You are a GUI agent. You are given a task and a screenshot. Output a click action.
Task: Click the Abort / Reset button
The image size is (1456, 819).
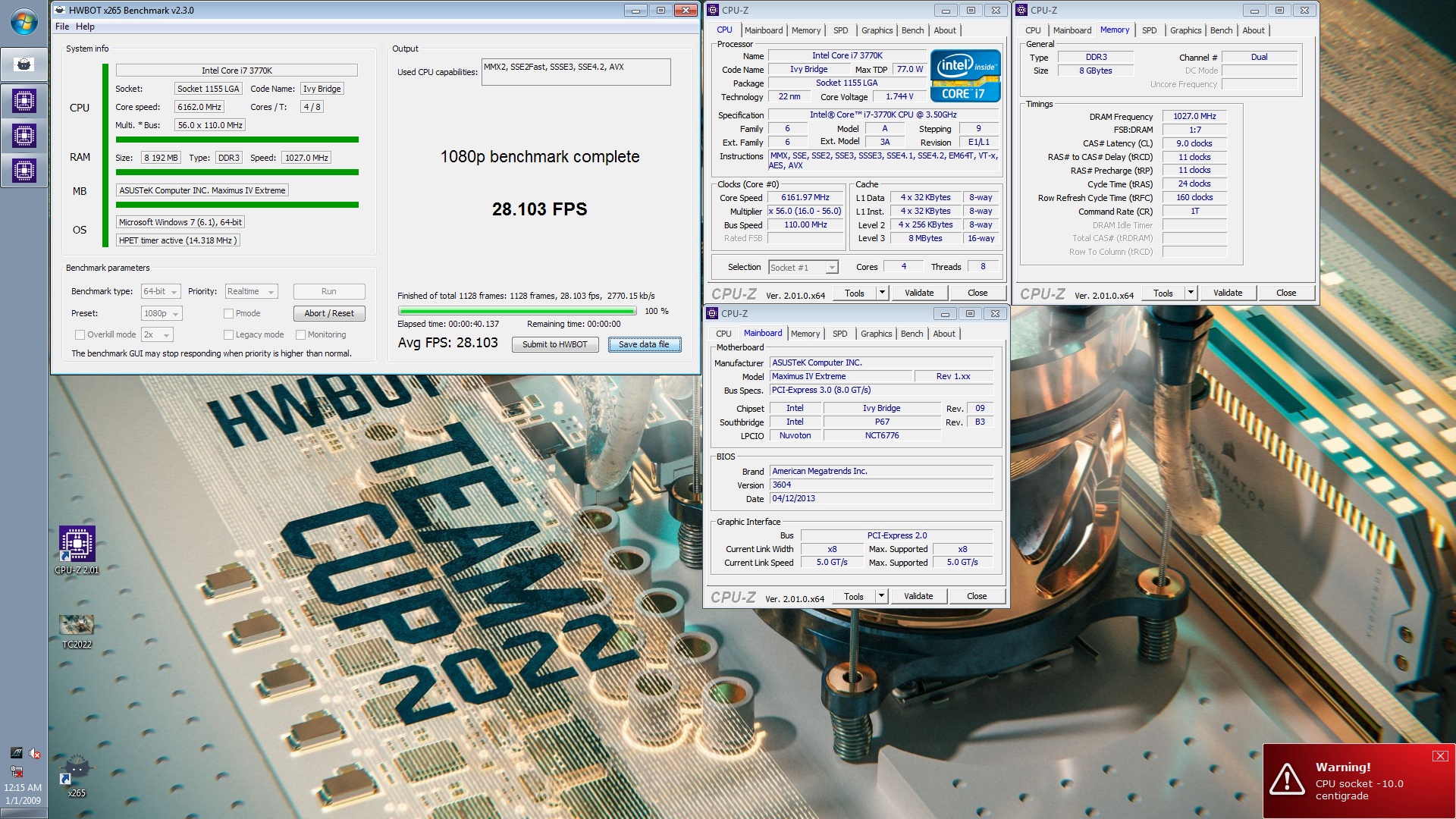(x=329, y=313)
